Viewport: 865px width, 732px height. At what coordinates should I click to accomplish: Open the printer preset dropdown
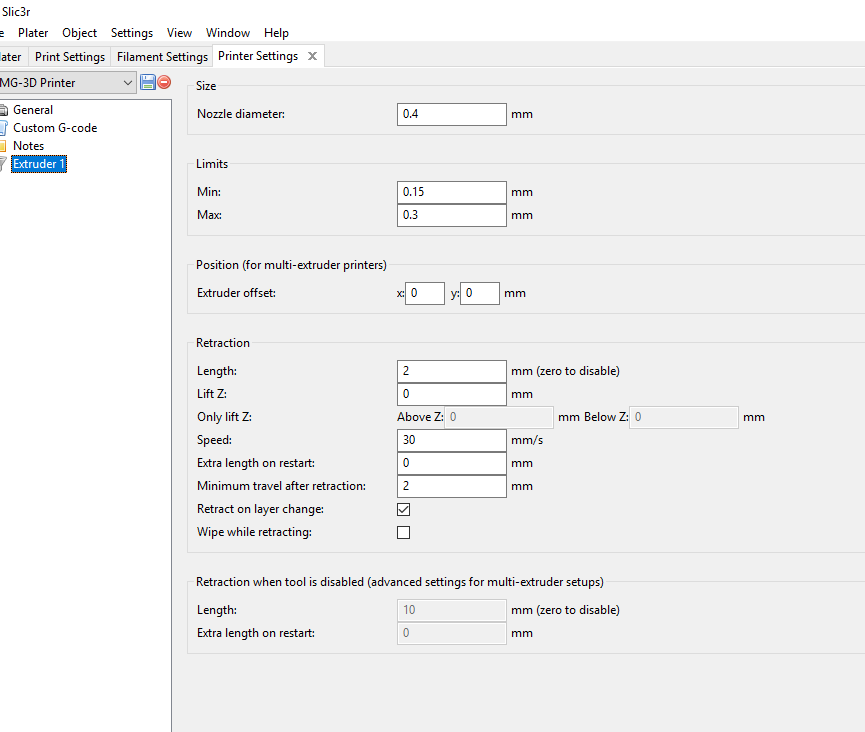point(128,83)
